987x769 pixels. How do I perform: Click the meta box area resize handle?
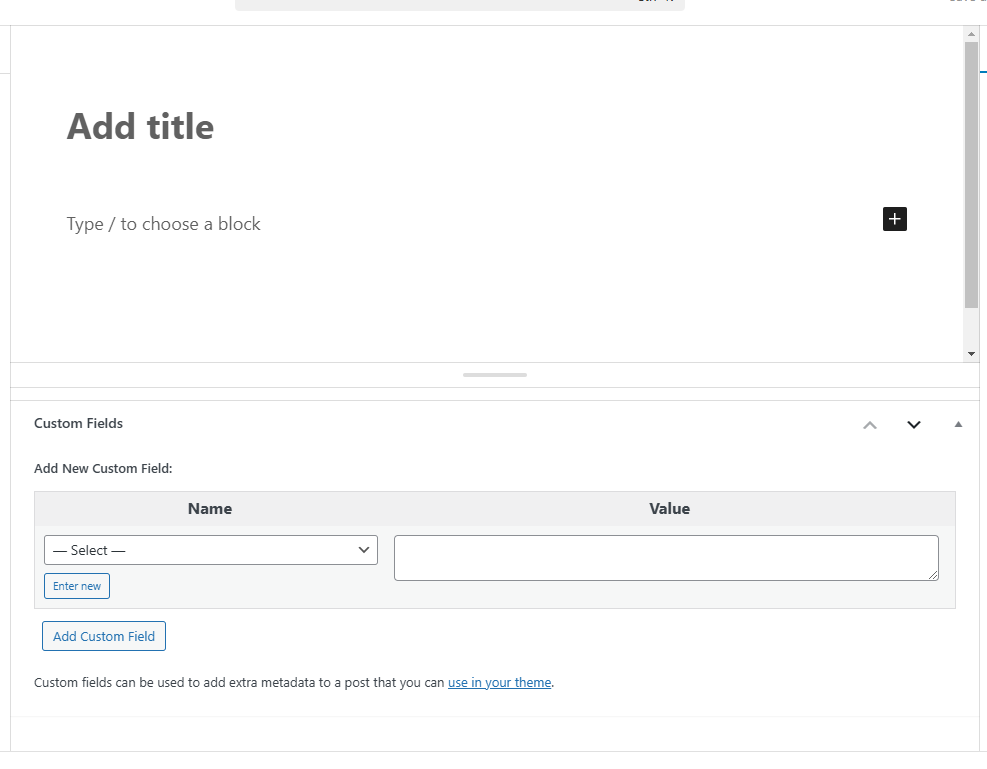click(x=495, y=375)
